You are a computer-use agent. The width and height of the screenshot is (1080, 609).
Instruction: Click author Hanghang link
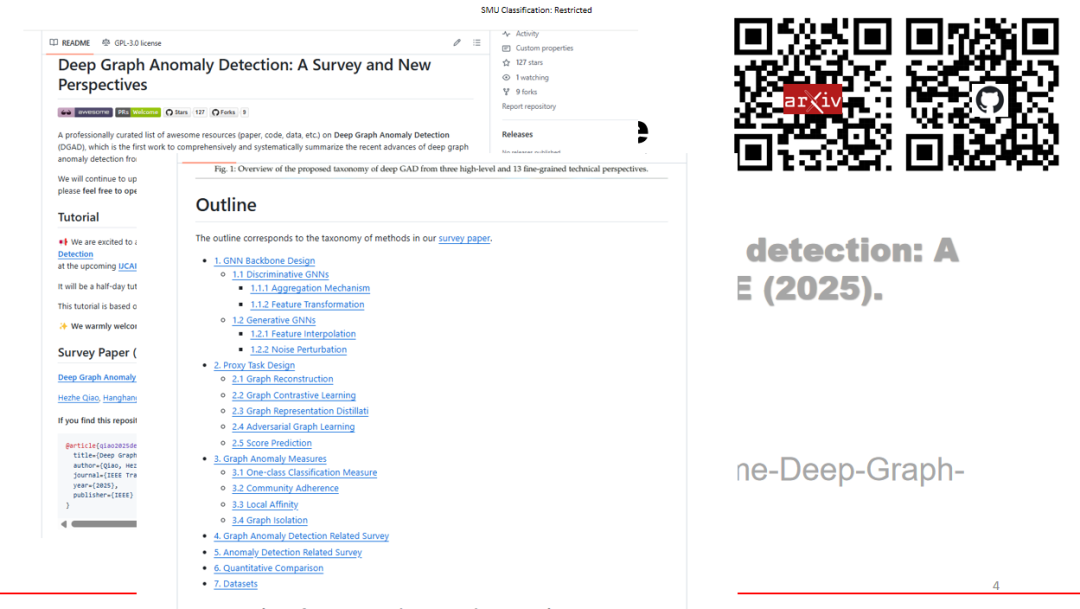coord(120,398)
